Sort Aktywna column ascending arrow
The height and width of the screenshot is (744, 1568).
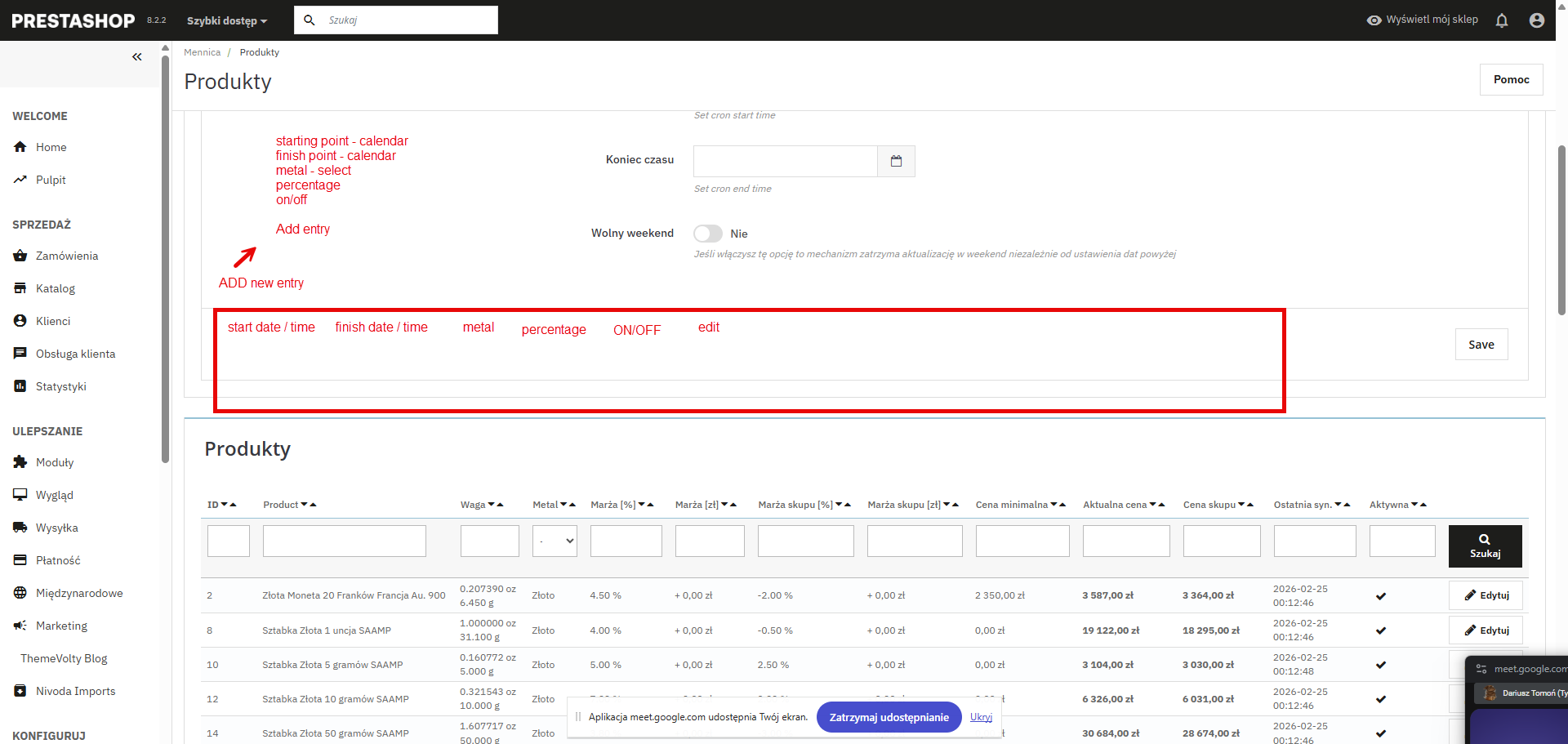pos(1423,505)
